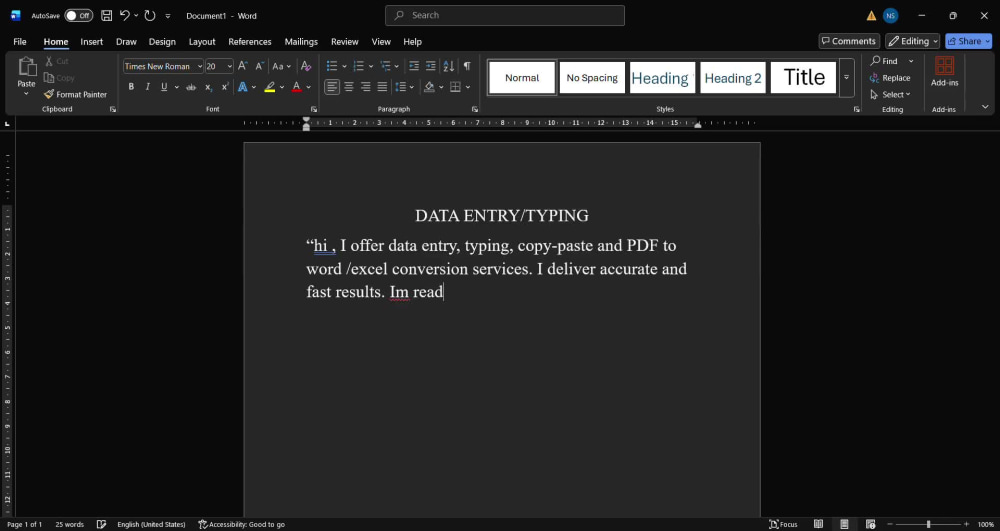This screenshot has width=1000, height=531.
Task: Apply the Title style
Action: (x=804, y=78)
